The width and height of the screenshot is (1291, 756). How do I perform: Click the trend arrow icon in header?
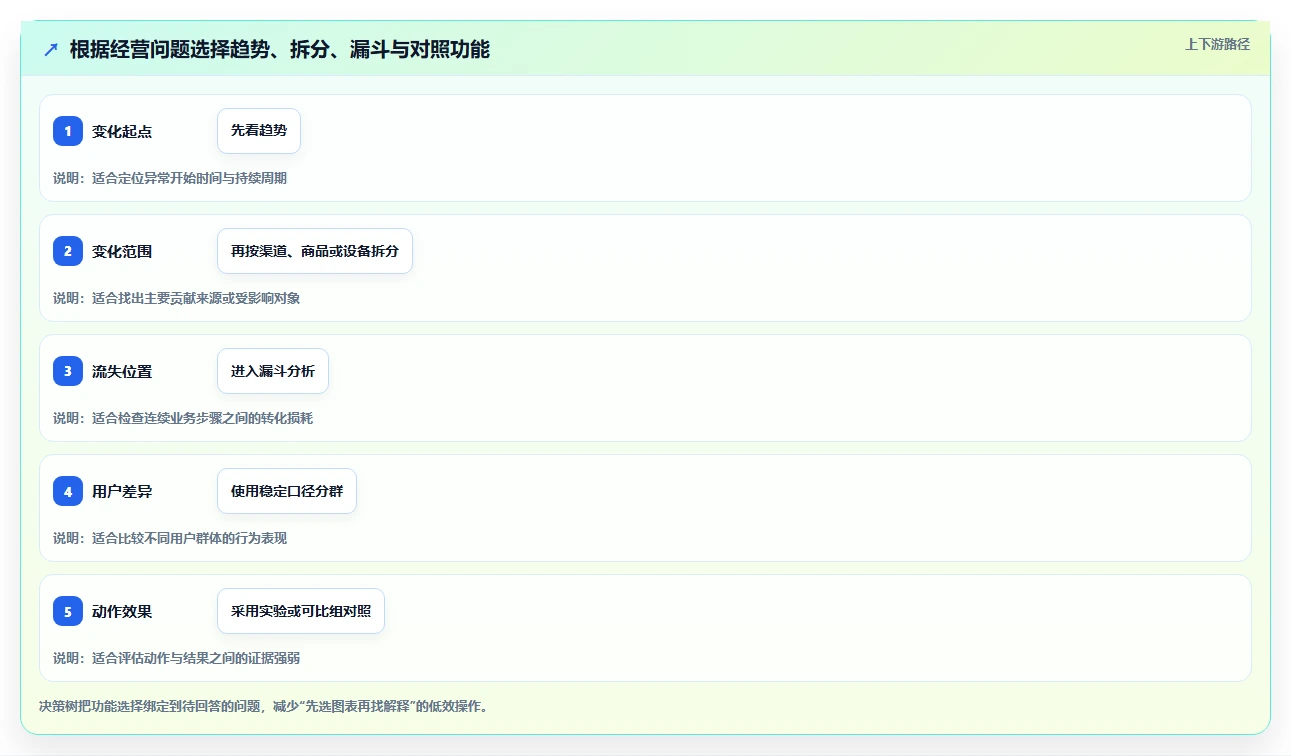pyautogui.click(x=51, y=49)
